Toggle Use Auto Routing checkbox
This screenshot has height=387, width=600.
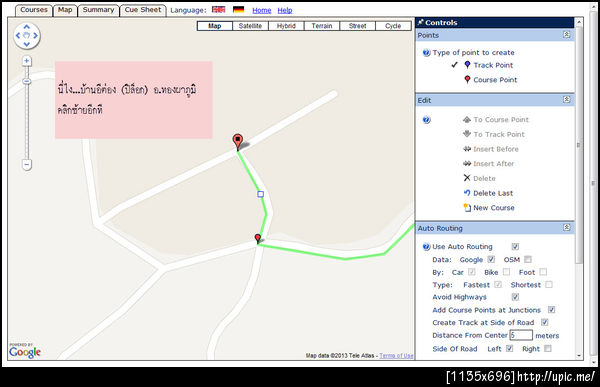coord(515,246)
